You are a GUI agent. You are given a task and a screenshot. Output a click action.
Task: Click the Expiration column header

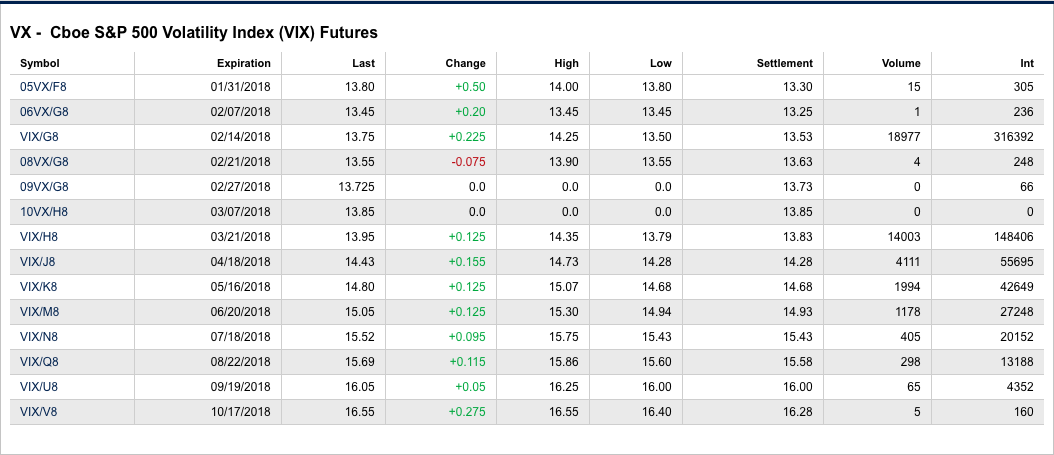[243, 63]
